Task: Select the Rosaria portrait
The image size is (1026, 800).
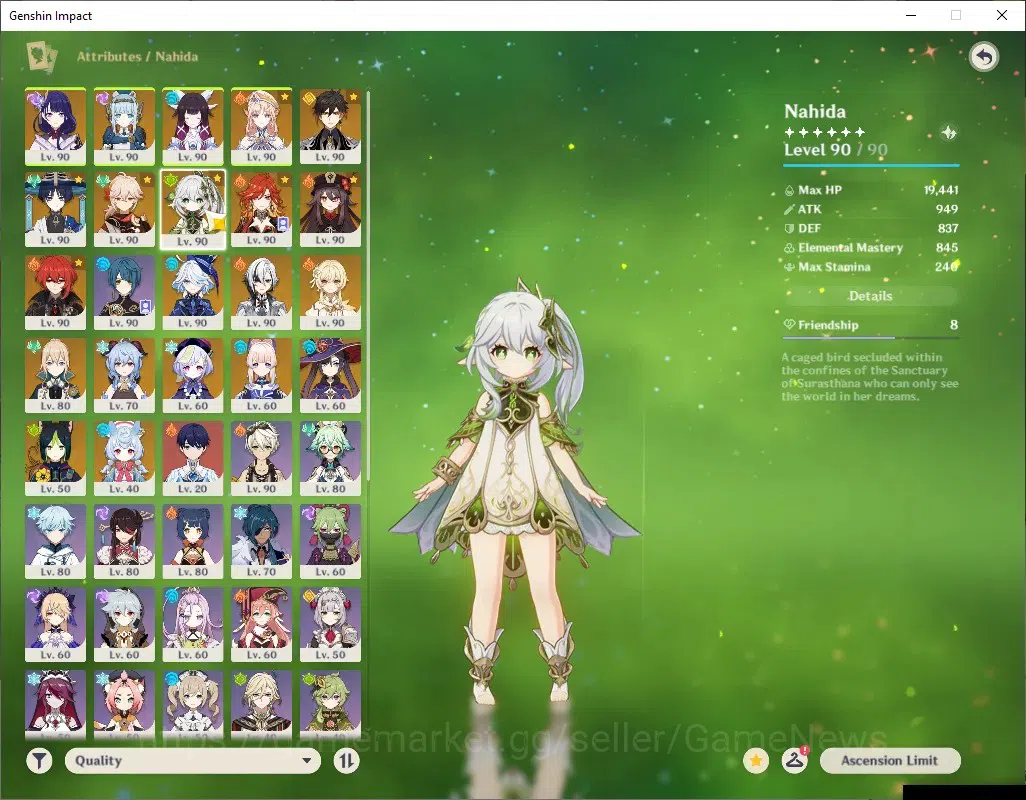Action: pos(56,705)
